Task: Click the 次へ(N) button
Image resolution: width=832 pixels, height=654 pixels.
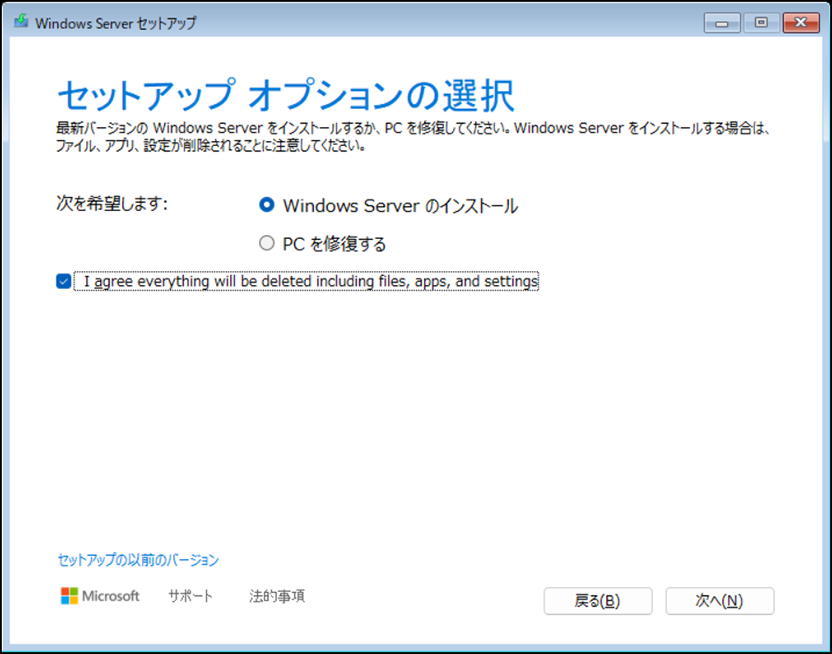Action: point(720,600)
